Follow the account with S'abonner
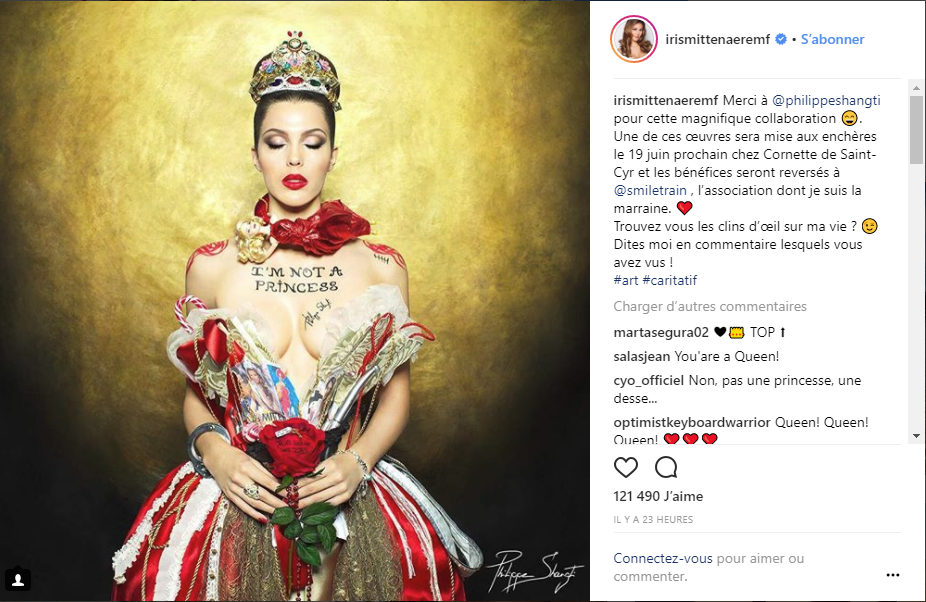Screen dimensions: 926x602 coord(832,39)
